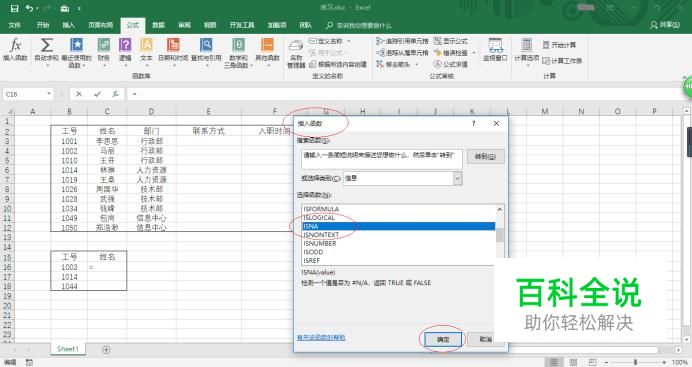Click Create from Selection (根据所选内容创建)
This screenshot has width=692, height=367.
tap(338, 64)
